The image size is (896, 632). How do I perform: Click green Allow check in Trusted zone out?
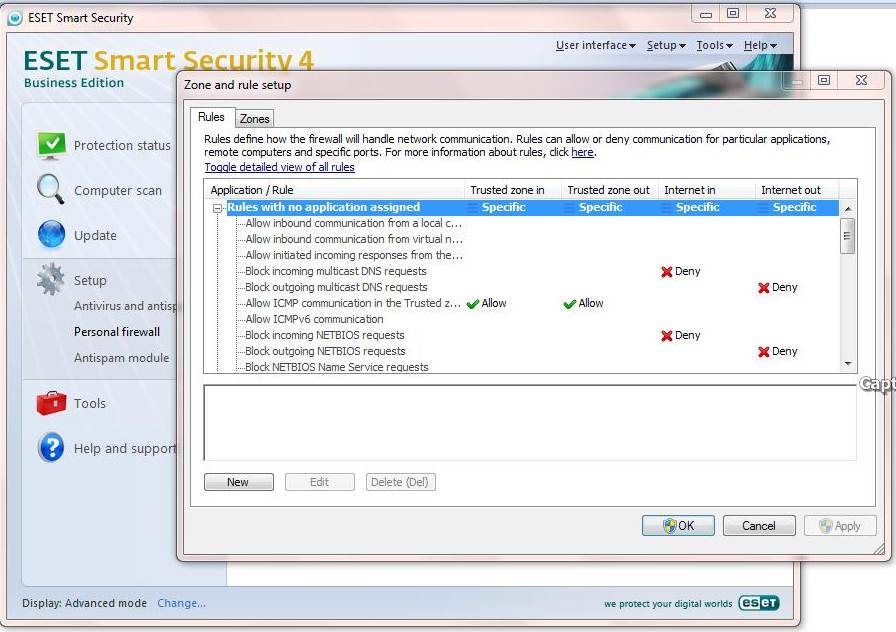pos(570,303)
